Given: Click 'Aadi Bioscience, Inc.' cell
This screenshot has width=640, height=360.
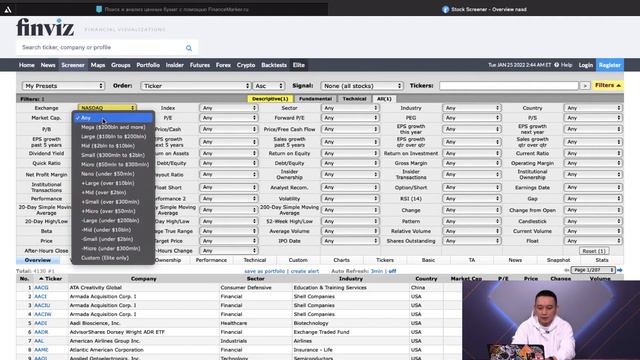Looking at the screenshot, I should (x=144, y=323).
